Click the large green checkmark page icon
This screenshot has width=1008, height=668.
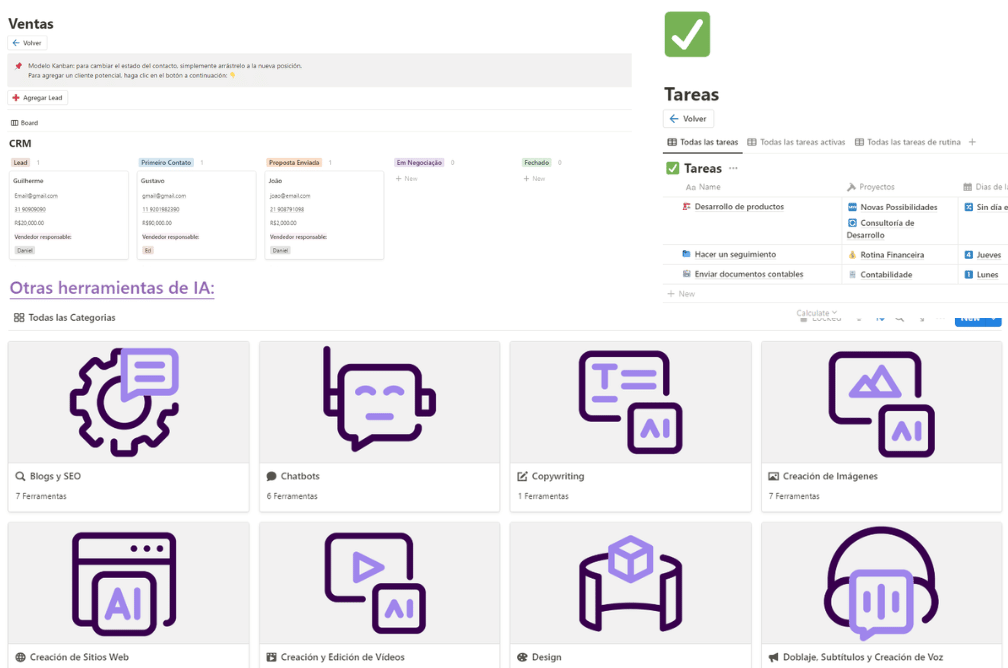coord(687,35)
